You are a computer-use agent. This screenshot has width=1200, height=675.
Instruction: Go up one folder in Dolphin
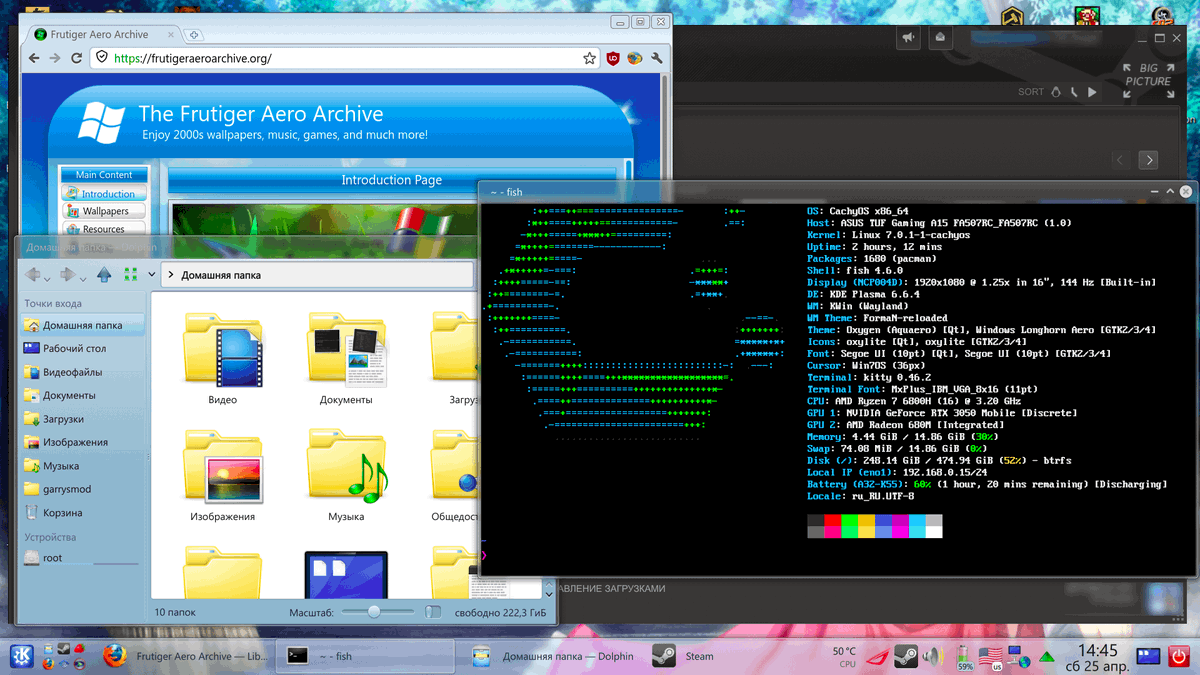(x=104, y=274)
